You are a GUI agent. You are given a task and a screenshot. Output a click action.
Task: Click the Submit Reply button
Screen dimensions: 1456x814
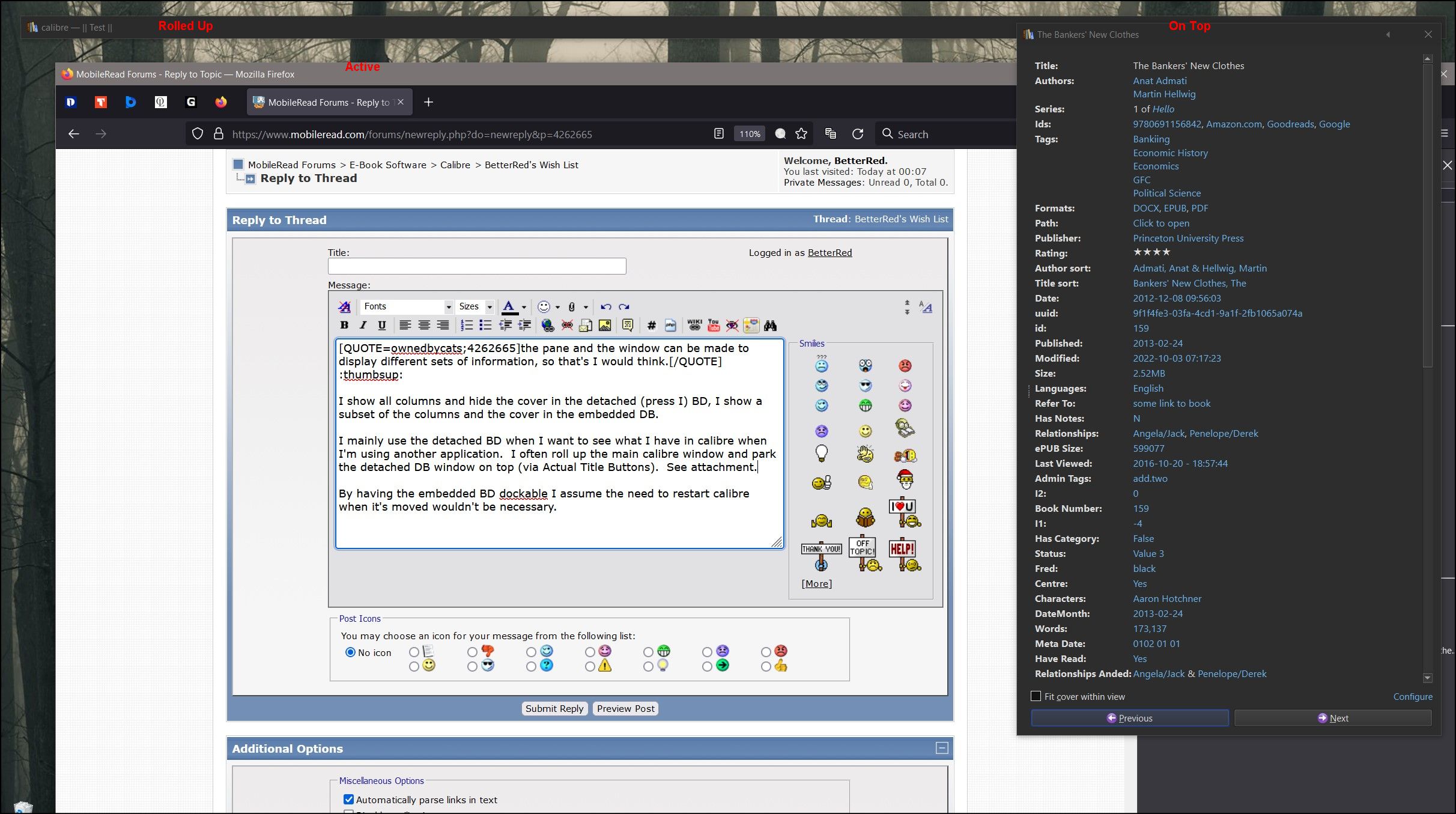pyautogui.click(x=554, y=708)
